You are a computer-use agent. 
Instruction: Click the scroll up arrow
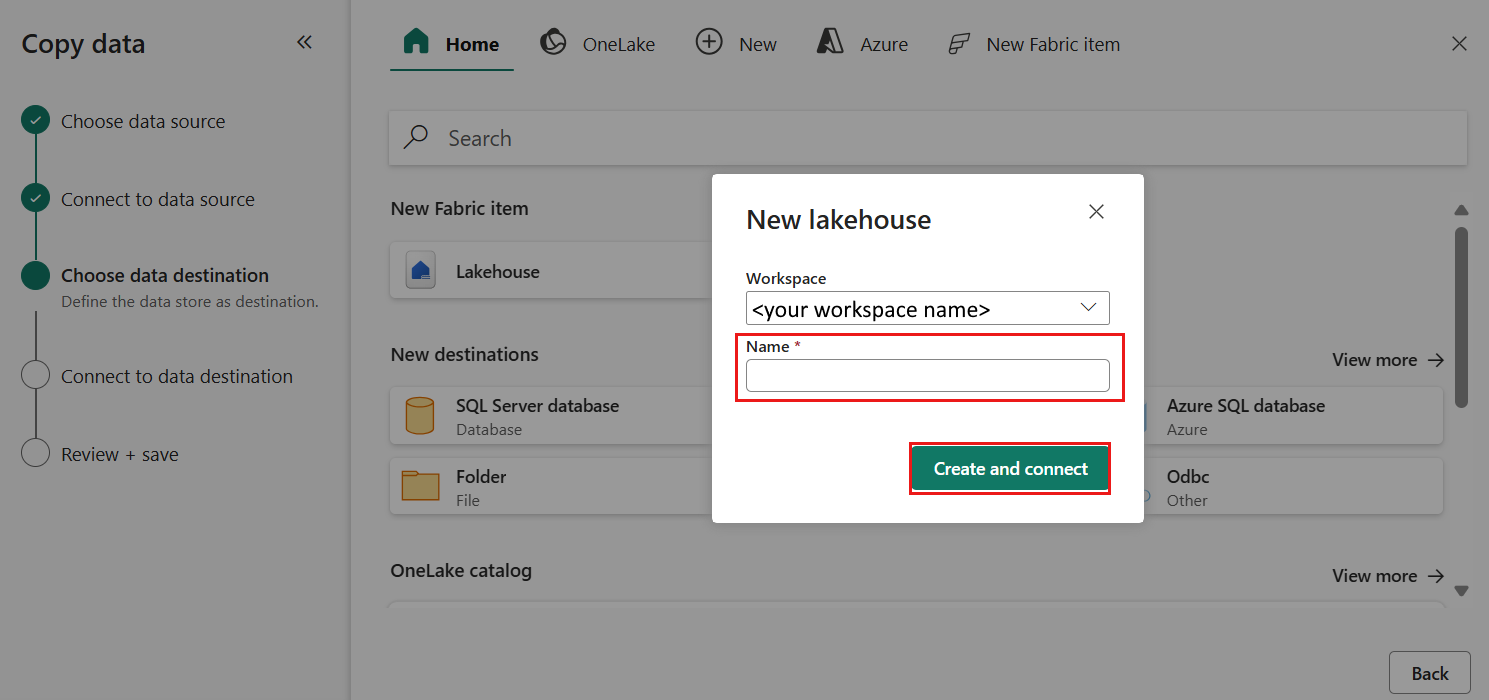click(1461, 210)
